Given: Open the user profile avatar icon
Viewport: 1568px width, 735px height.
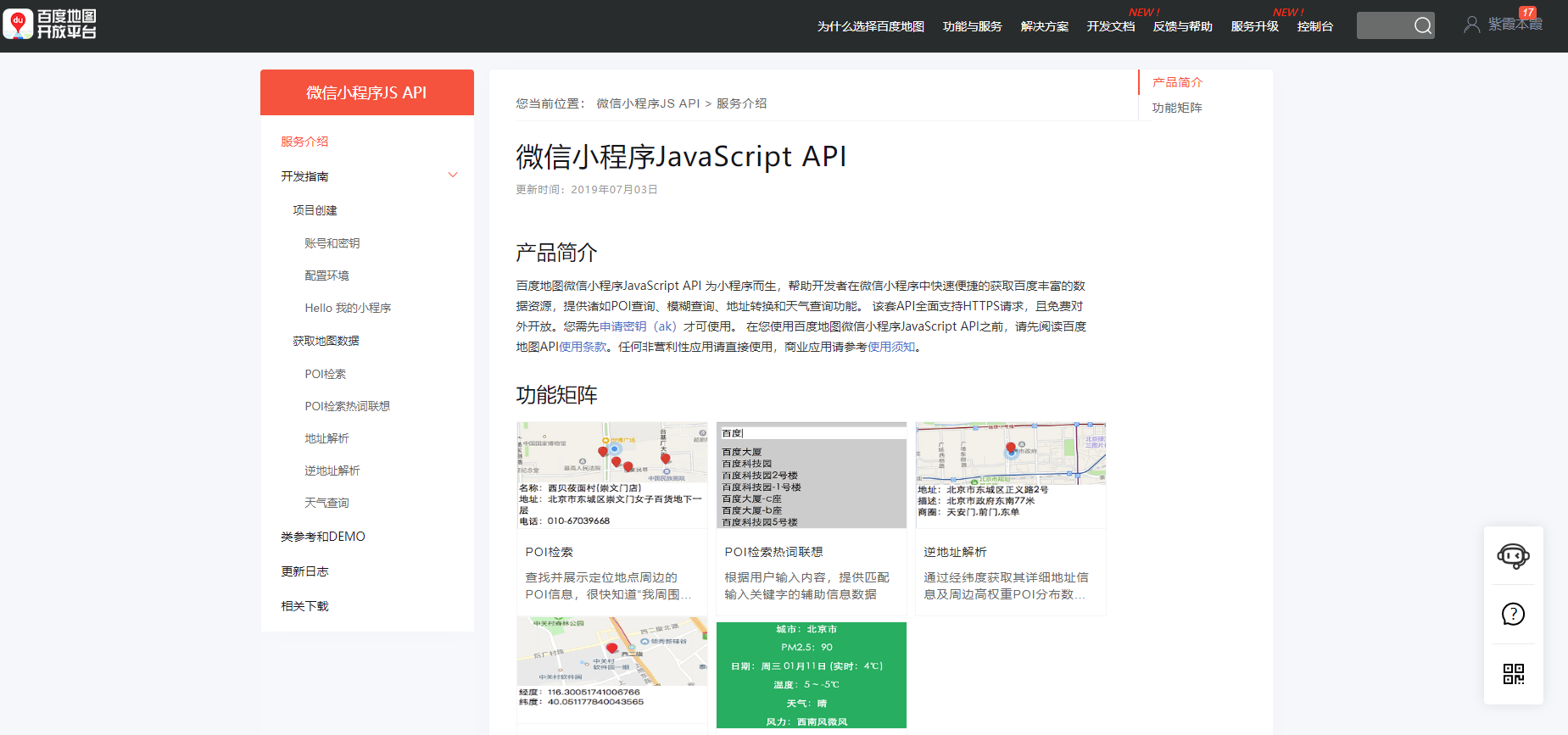Looking at the screenshot, I should click(x=1472, y=25).
